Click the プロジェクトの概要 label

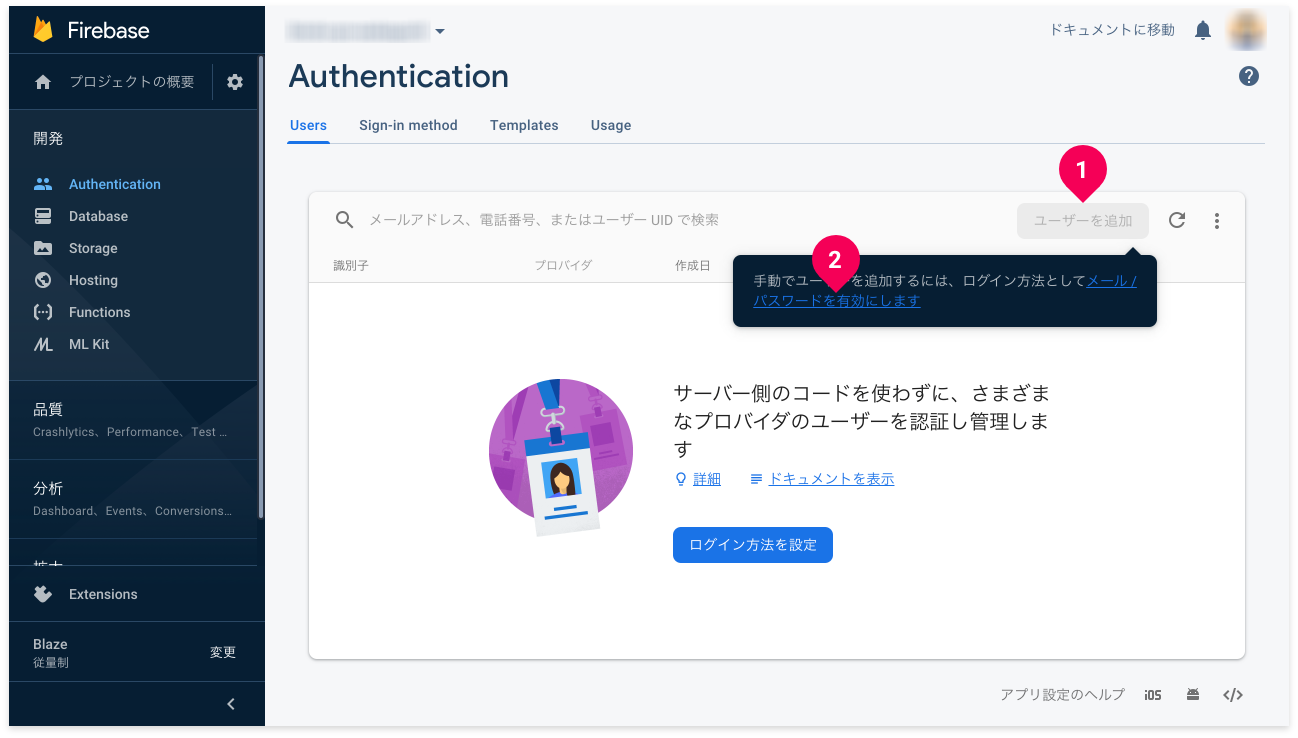(x=132, y=82)
